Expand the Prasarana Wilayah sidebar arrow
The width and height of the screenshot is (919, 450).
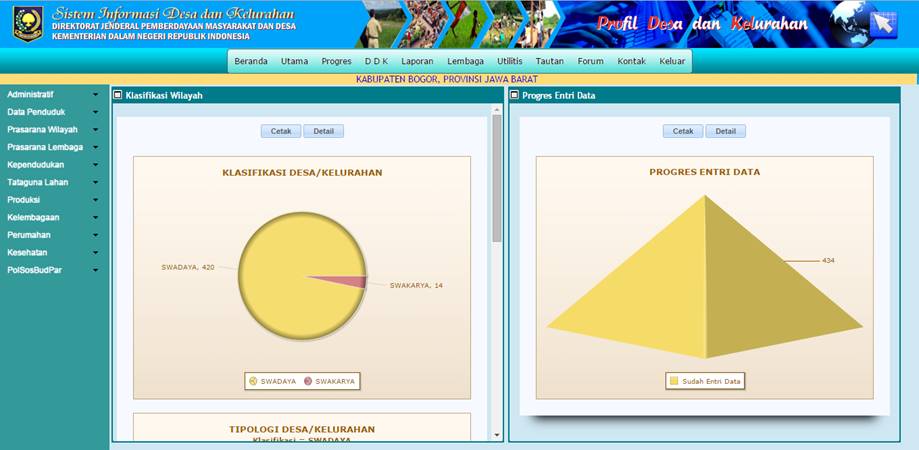coord(96,129)
